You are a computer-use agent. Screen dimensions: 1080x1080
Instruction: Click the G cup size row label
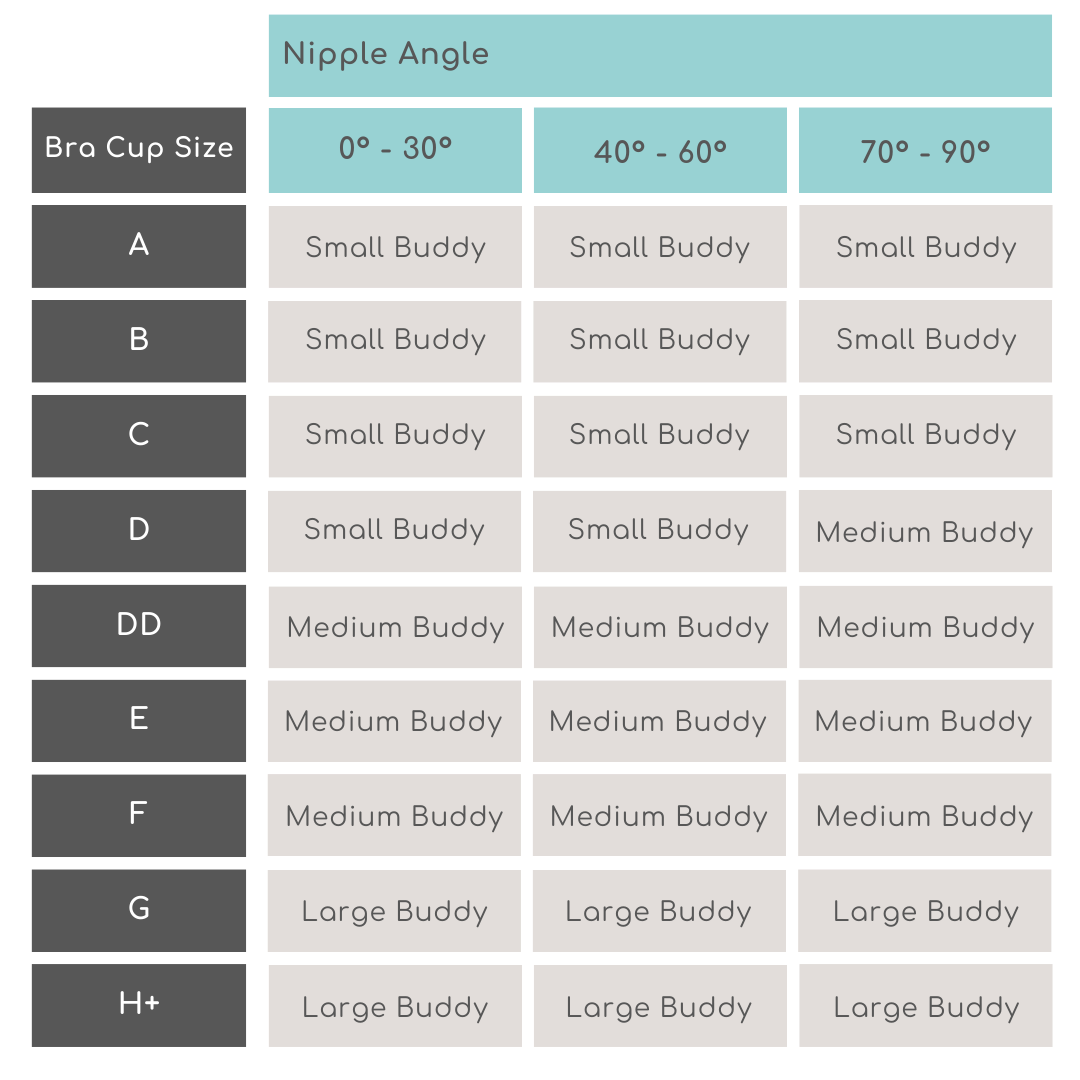139,910
